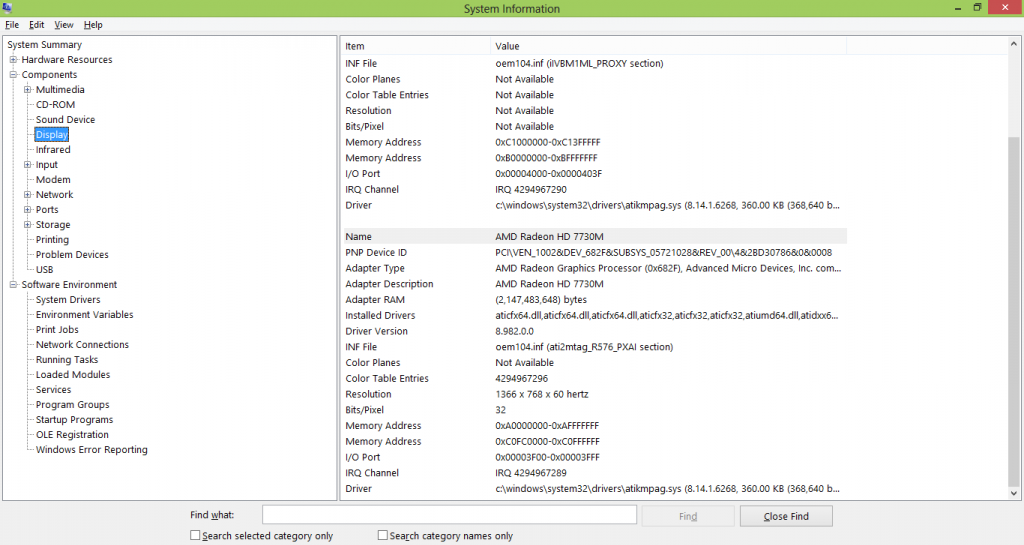Select the INF File iIVBM1ML_PROXY row

coord(594,63)
